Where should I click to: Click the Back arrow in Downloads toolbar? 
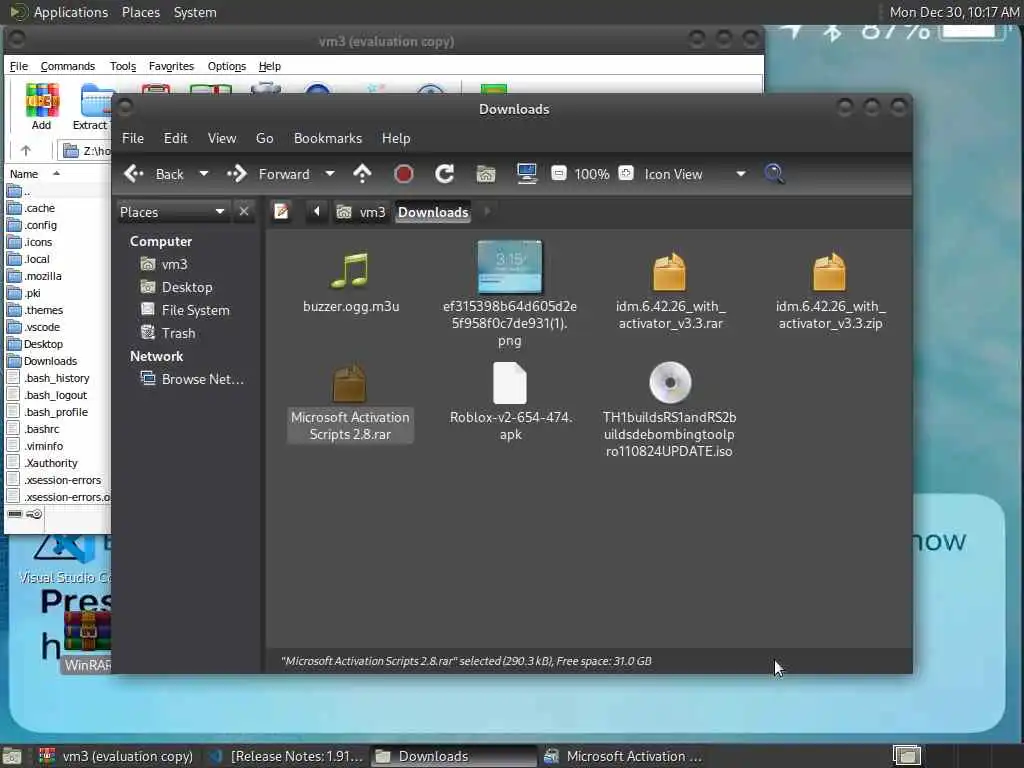click(134, 174)
